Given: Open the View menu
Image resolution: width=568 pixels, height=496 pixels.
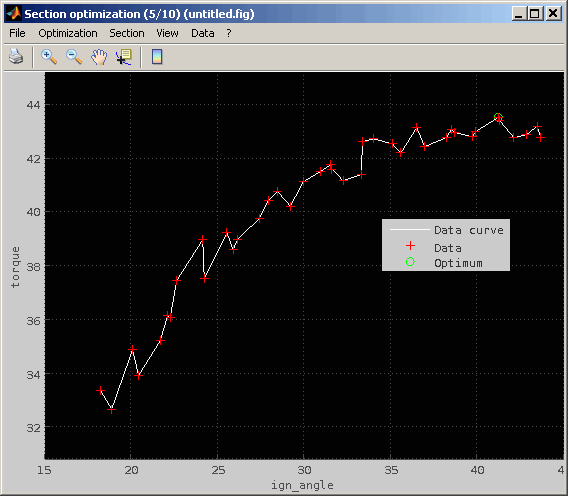Looking at the screenshot, I should [167, 33].
